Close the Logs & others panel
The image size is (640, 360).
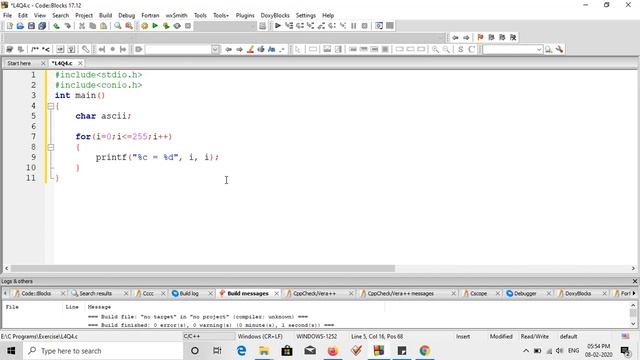635,281
